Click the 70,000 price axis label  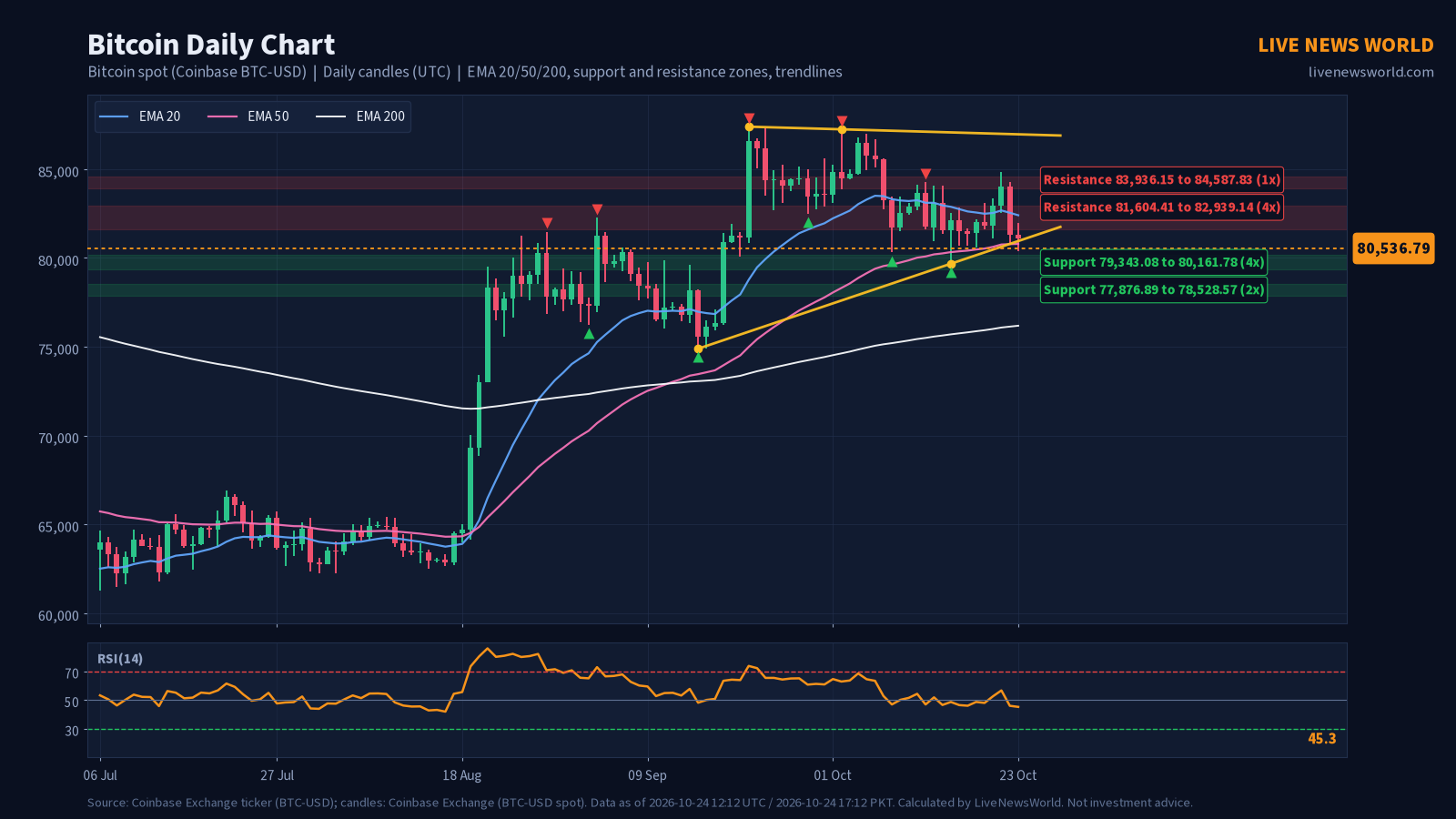point(58,438)
